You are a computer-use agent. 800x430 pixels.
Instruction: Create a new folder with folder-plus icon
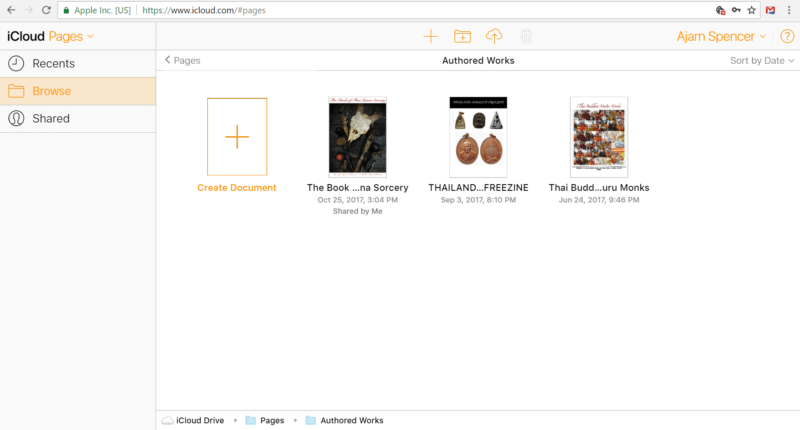[462, 36]
